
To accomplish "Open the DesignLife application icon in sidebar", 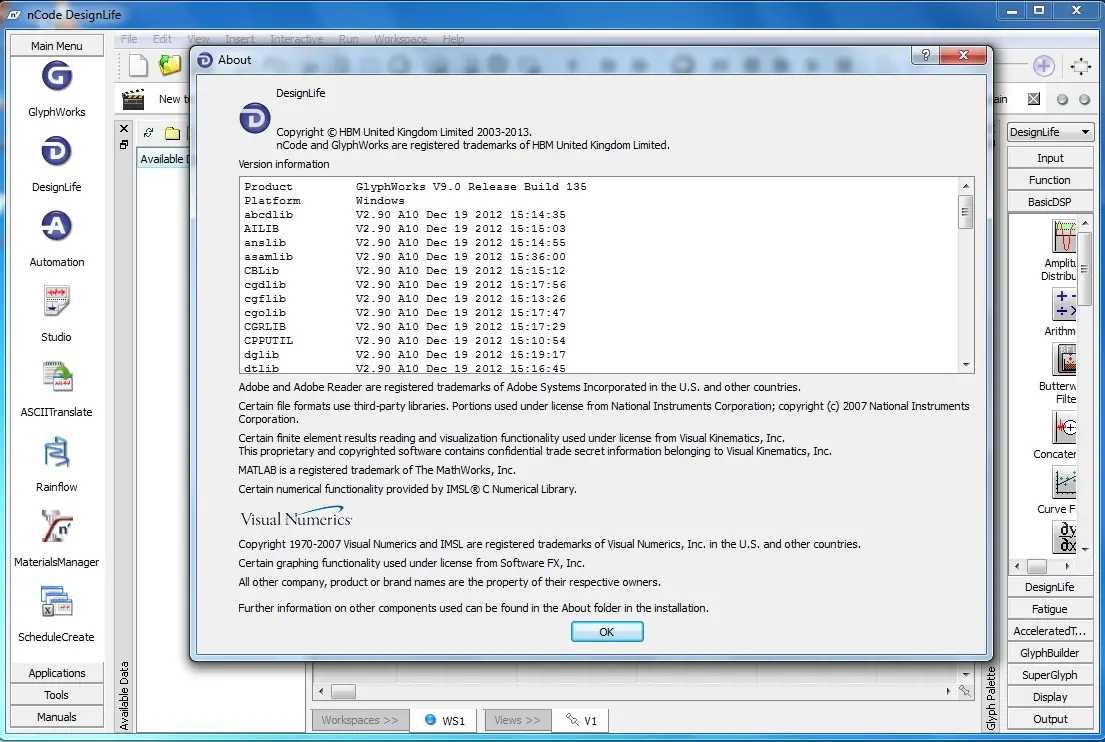I will coord(56,152).
